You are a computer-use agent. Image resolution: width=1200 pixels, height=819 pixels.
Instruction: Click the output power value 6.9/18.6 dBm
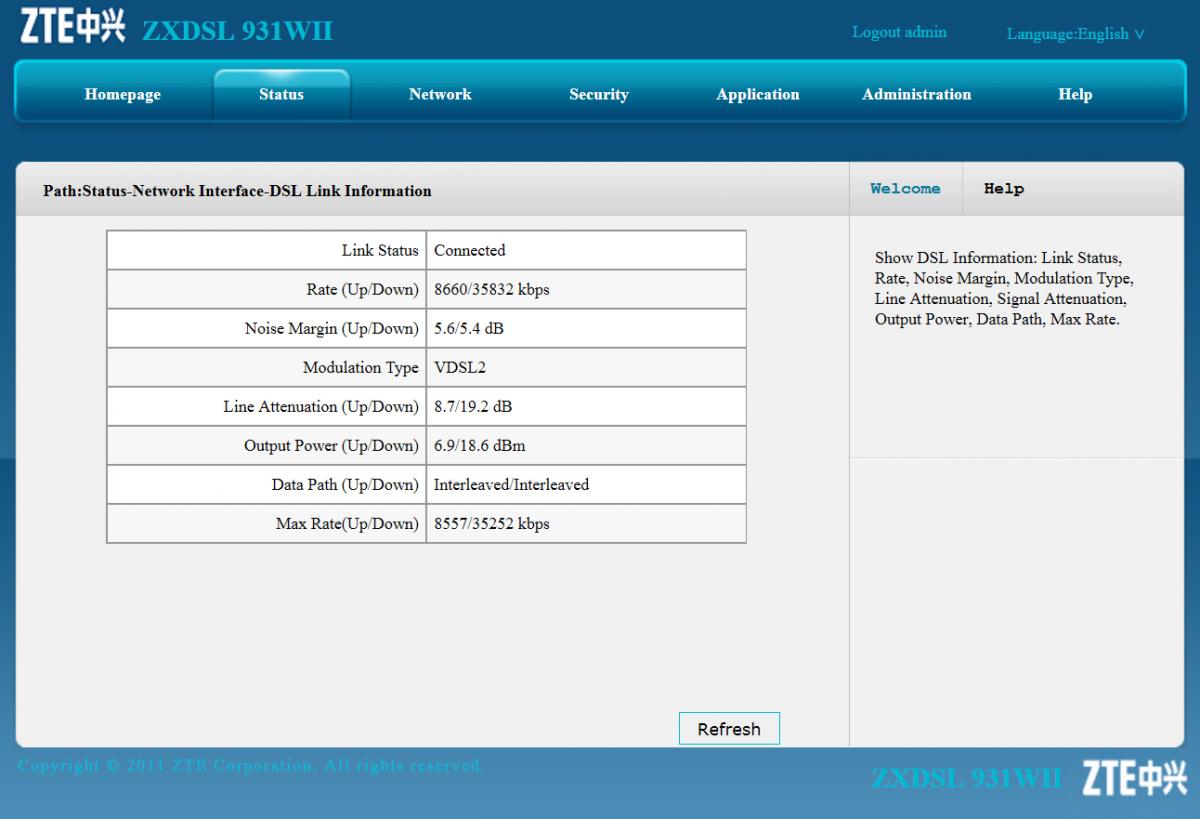point(479,445)
